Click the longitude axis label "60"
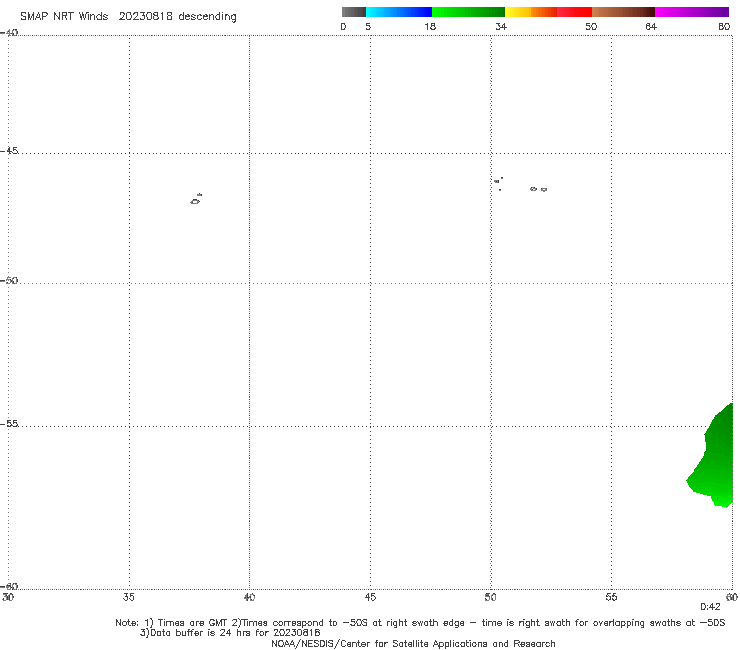Viewport: 740px width, 650px height. click(732, 597)
